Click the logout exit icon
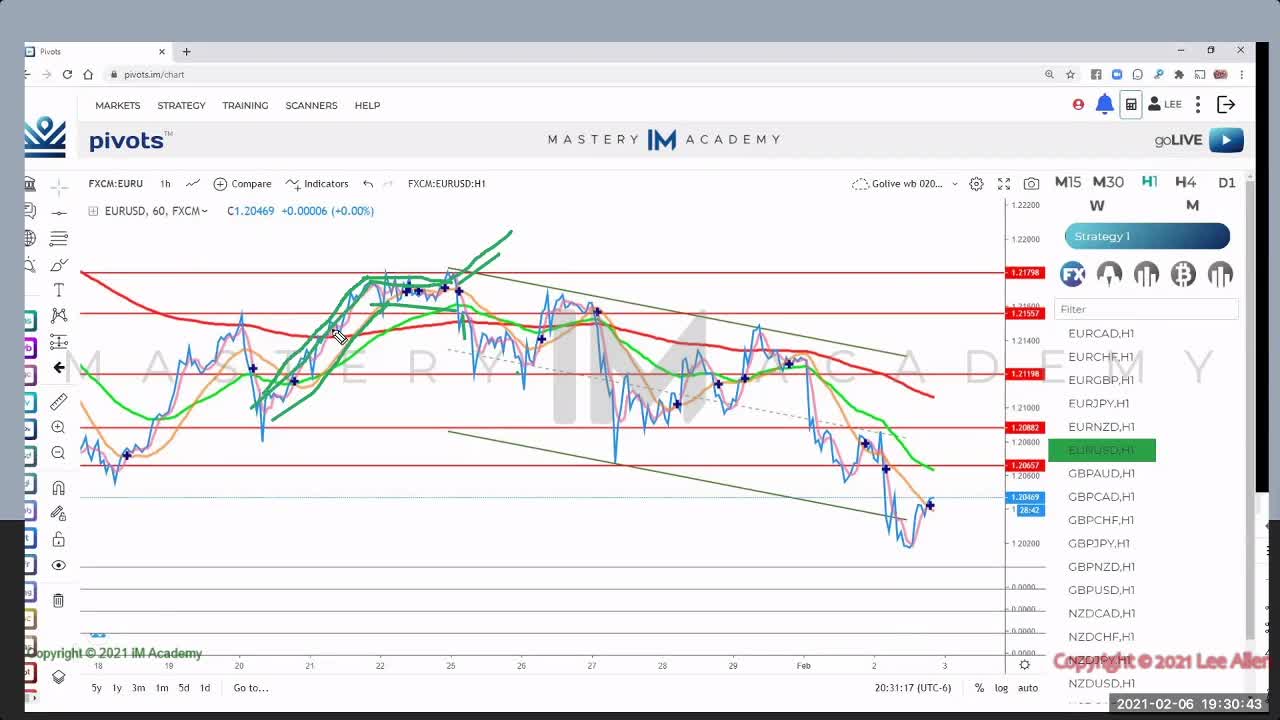Viewport: 1280px width, 720px height. (1226, 104)
